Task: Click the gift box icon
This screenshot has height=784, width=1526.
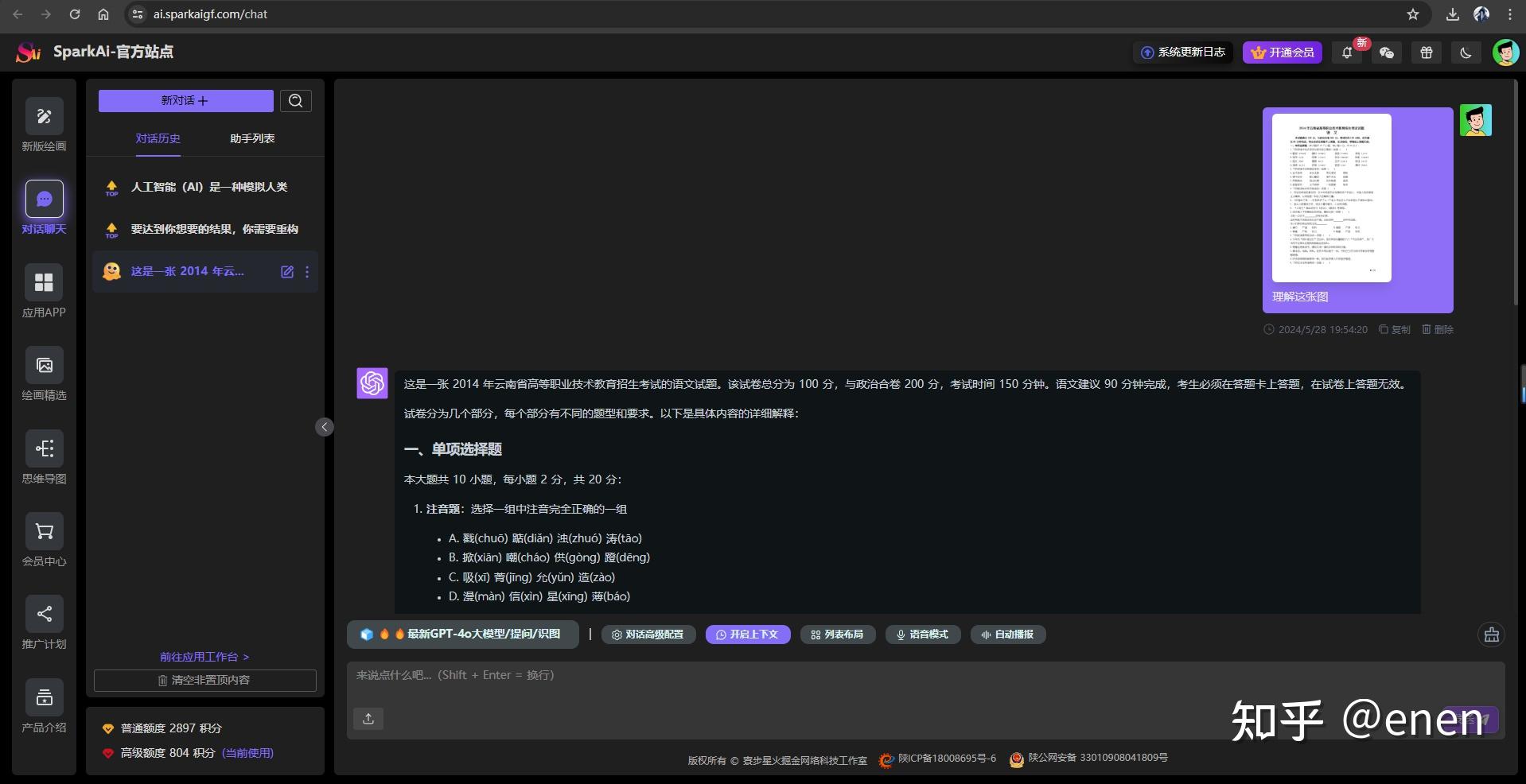Action: (1427, 52)
